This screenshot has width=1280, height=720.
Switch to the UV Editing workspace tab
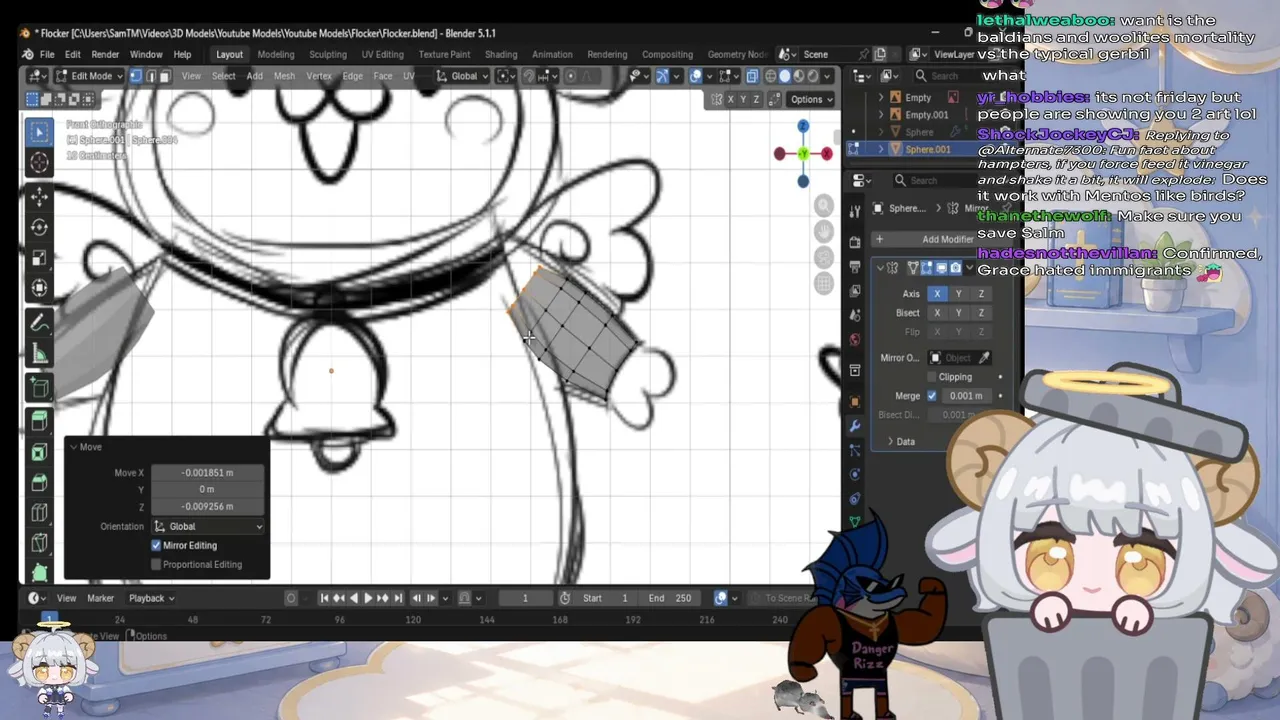(x=383, y=54)
